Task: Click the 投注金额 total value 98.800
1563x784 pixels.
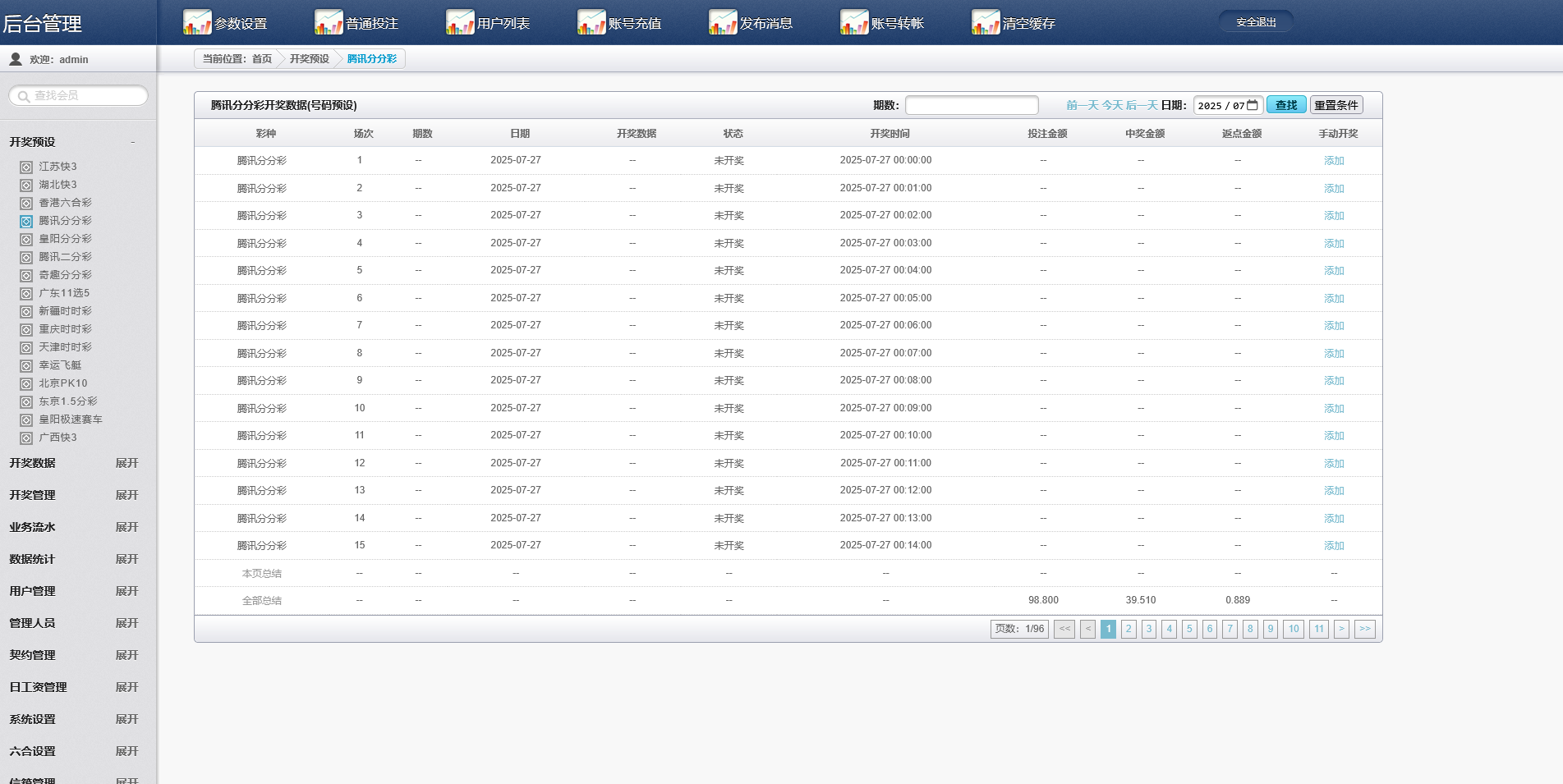Action: pos(1043,600)
